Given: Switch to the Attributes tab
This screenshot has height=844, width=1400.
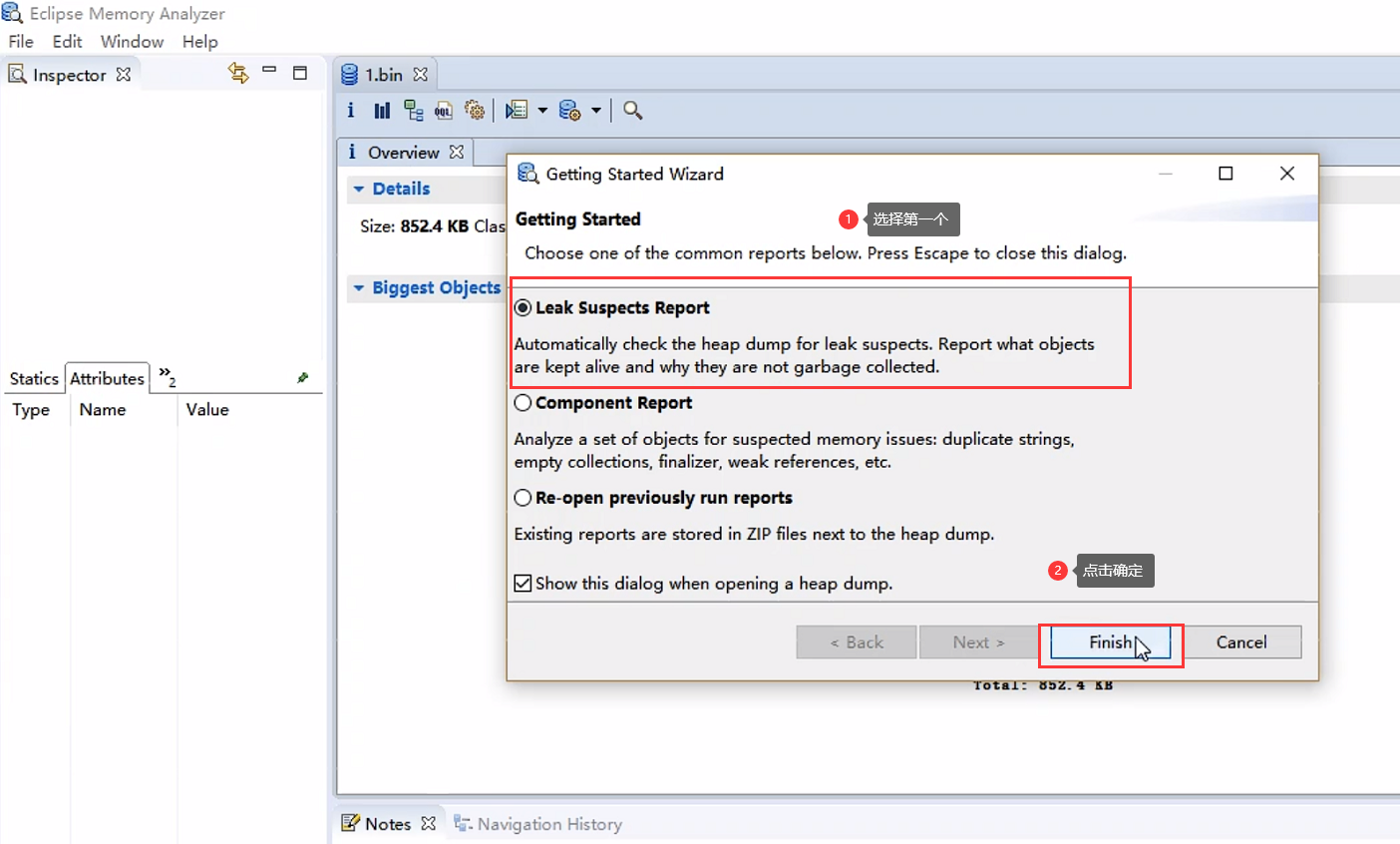Looking at the screenshot, I should coord(107,378).
